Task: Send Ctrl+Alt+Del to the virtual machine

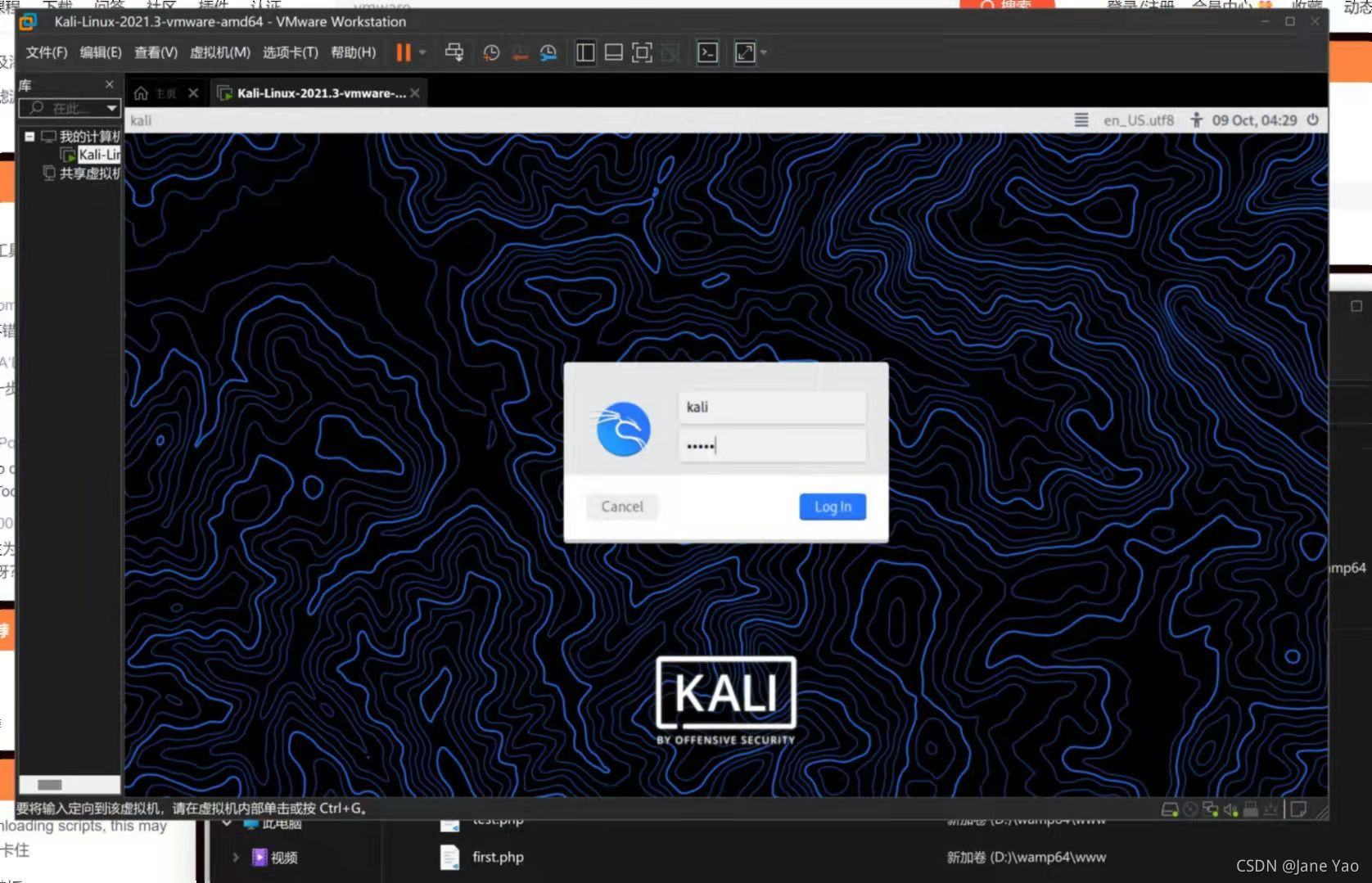Action: click(x=454, y=53)
